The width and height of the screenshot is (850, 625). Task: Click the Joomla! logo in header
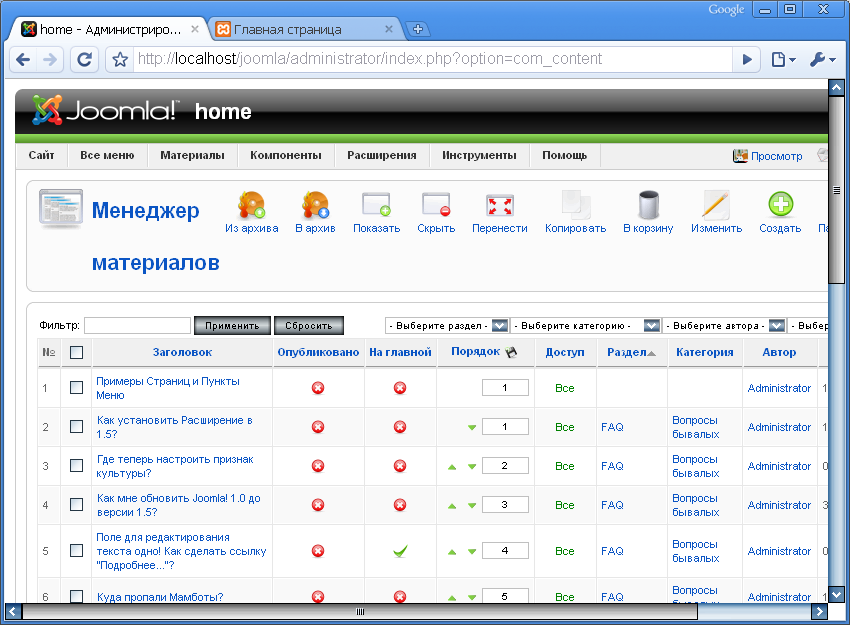[x=104, y=111]
